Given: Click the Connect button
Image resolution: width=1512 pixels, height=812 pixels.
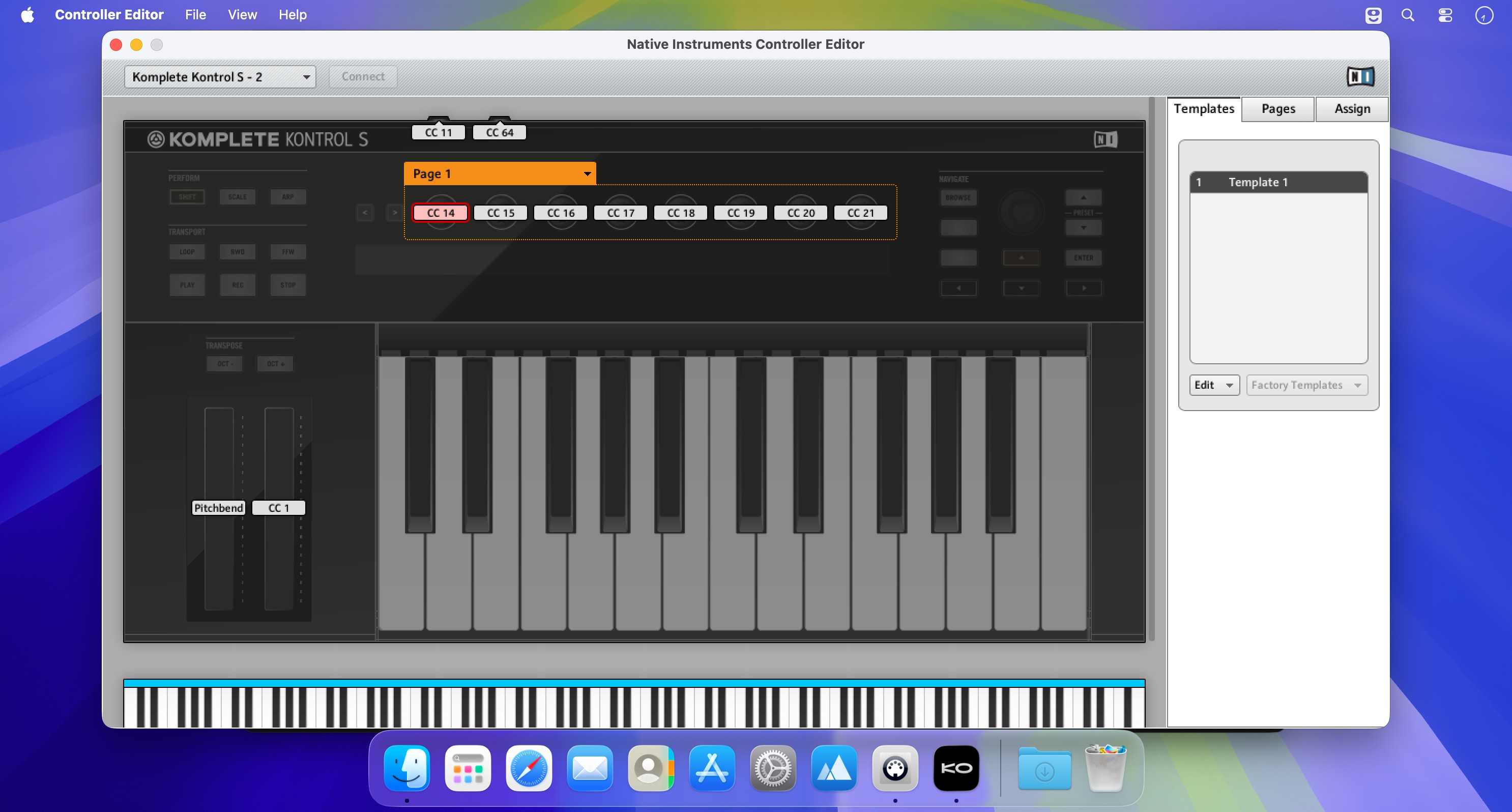Looking at the screenshot, I should click(x=363, y=77).
